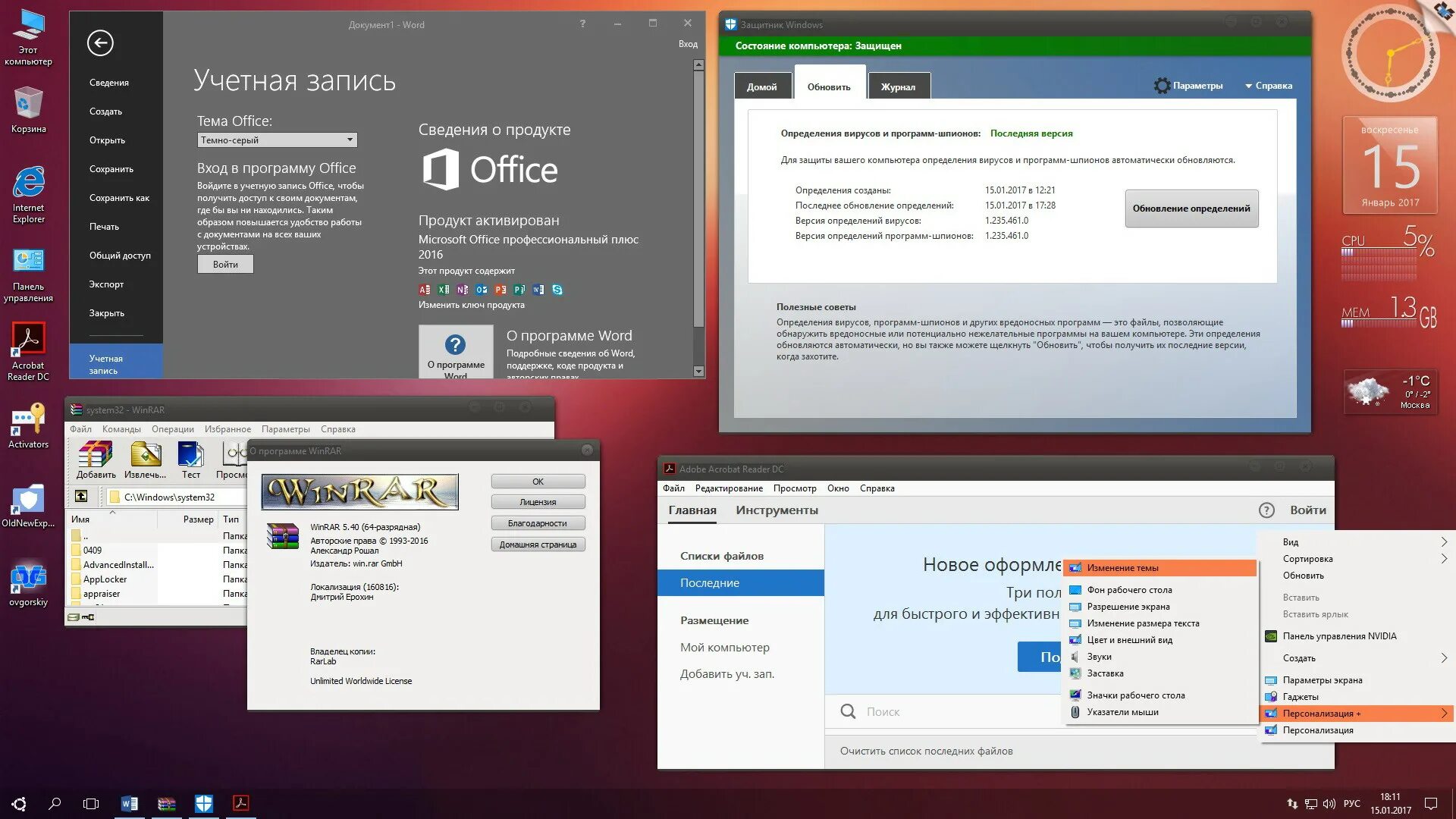This screenshot has height=819, width=1456.
Task: Click the Skype icon in Office products
Action: pos(557,290)
